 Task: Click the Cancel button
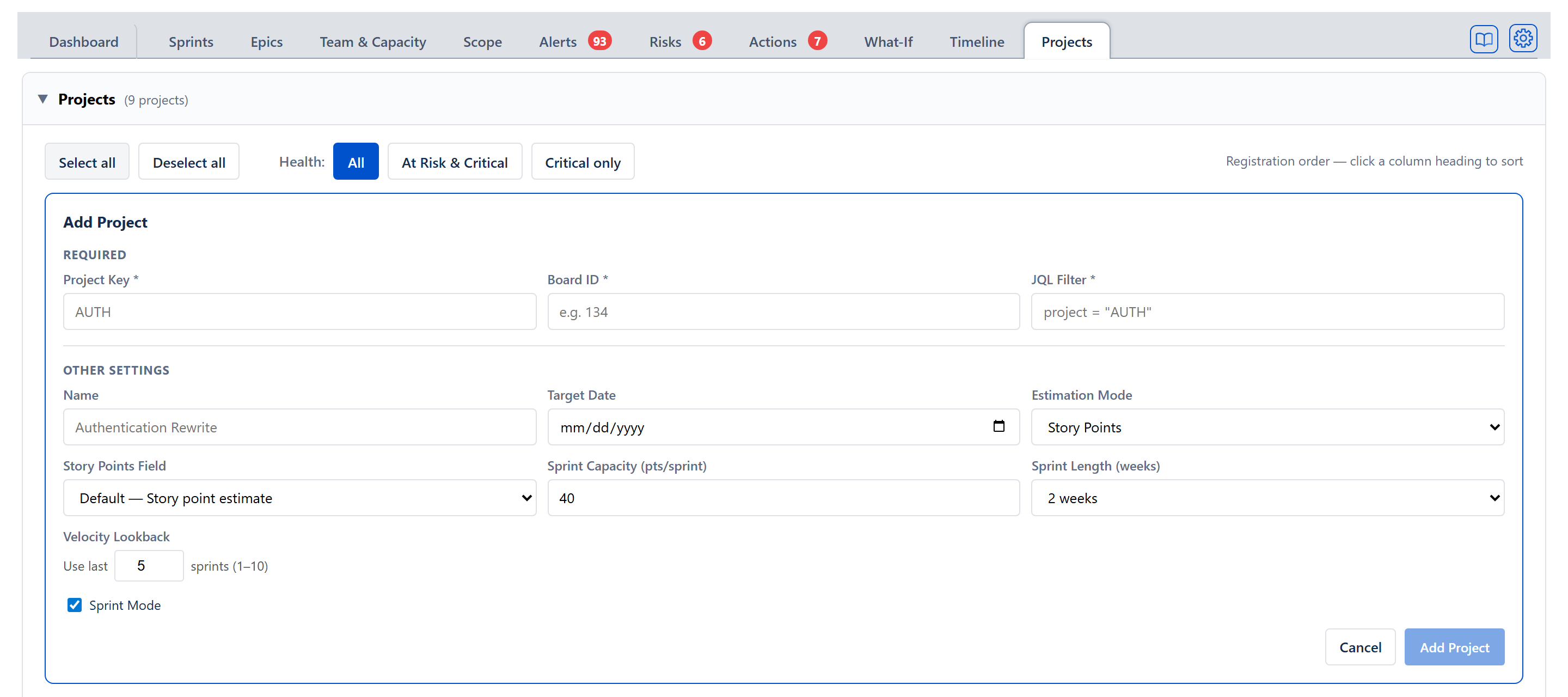point(1360,646)
